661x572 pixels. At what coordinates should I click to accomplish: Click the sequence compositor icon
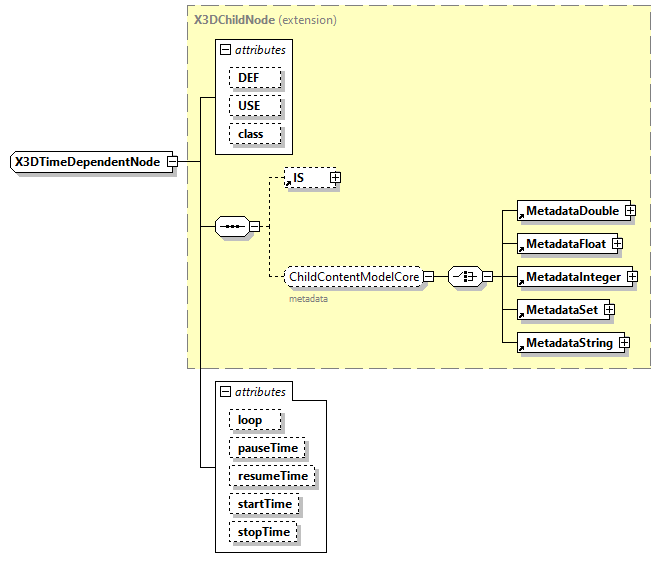coord(232,226)
